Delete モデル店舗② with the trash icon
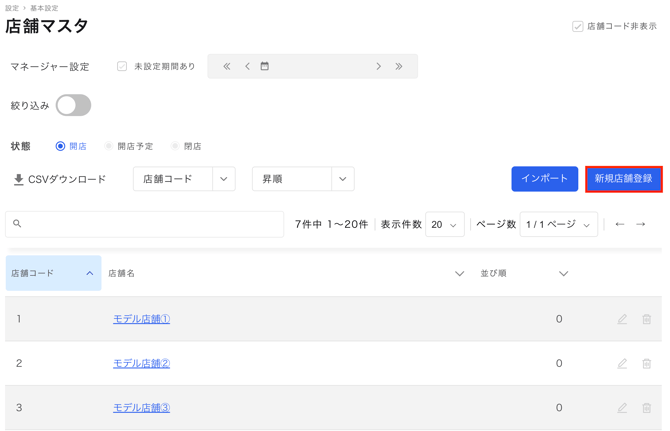This screenshot has width=670, height=431. coord(646,364)
